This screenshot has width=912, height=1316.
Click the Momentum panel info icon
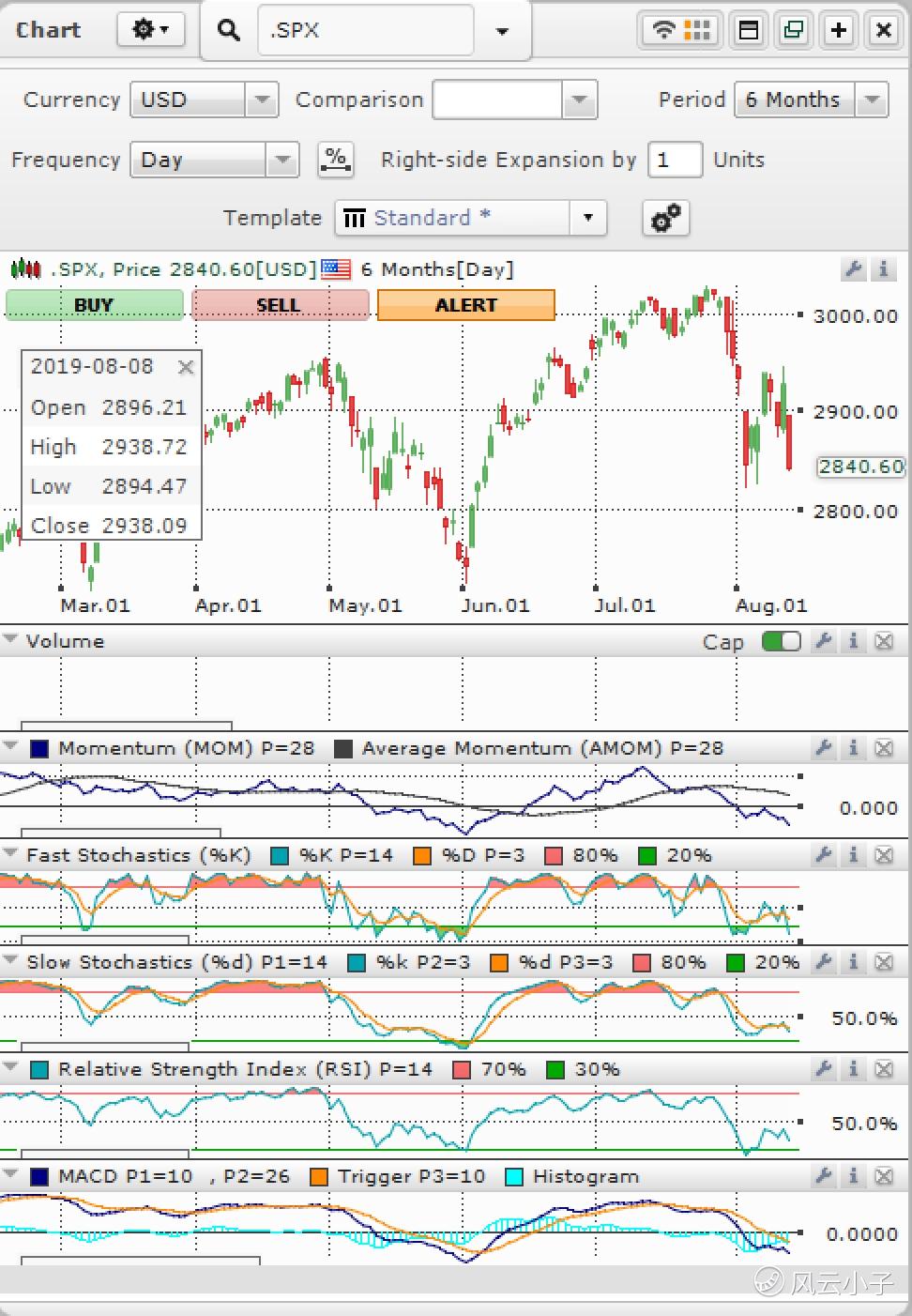pyautogui.click(x=854, y=748)
